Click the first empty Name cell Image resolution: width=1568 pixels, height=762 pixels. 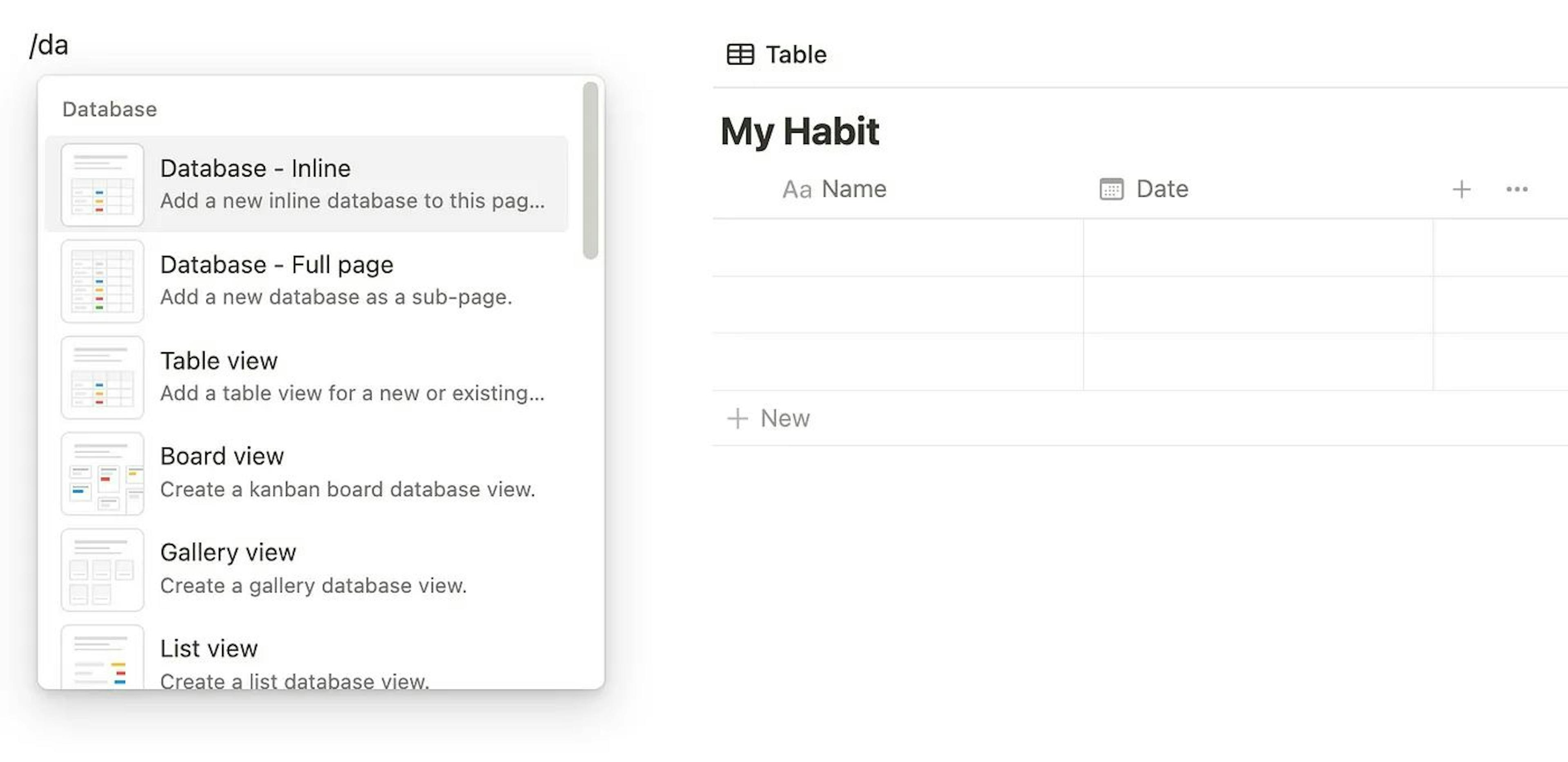[898, 248]
